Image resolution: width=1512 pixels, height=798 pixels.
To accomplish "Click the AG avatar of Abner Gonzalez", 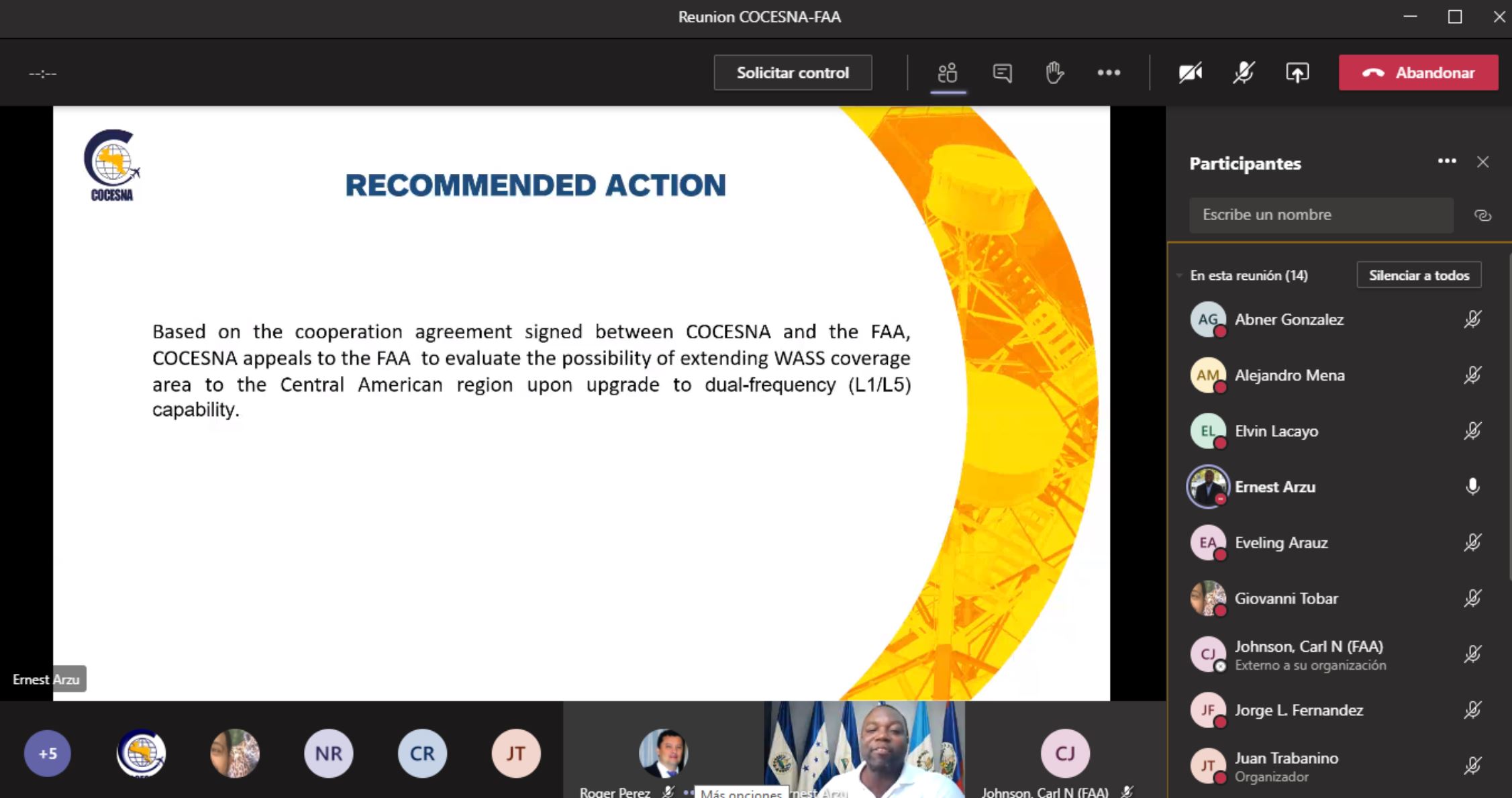I will click(x=1208, y=319).
